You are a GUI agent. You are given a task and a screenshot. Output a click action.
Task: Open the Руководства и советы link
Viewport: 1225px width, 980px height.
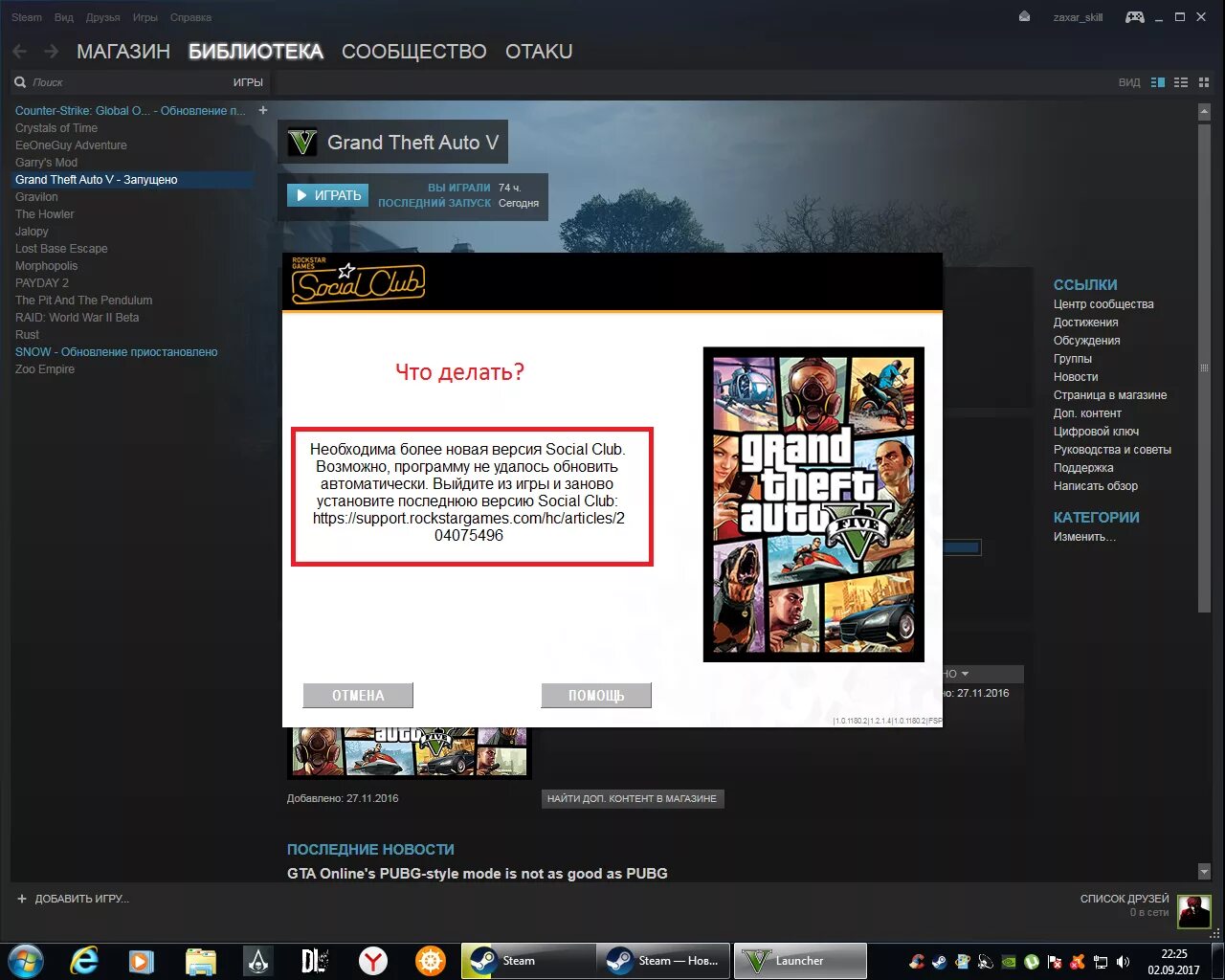pos(1112,450)
